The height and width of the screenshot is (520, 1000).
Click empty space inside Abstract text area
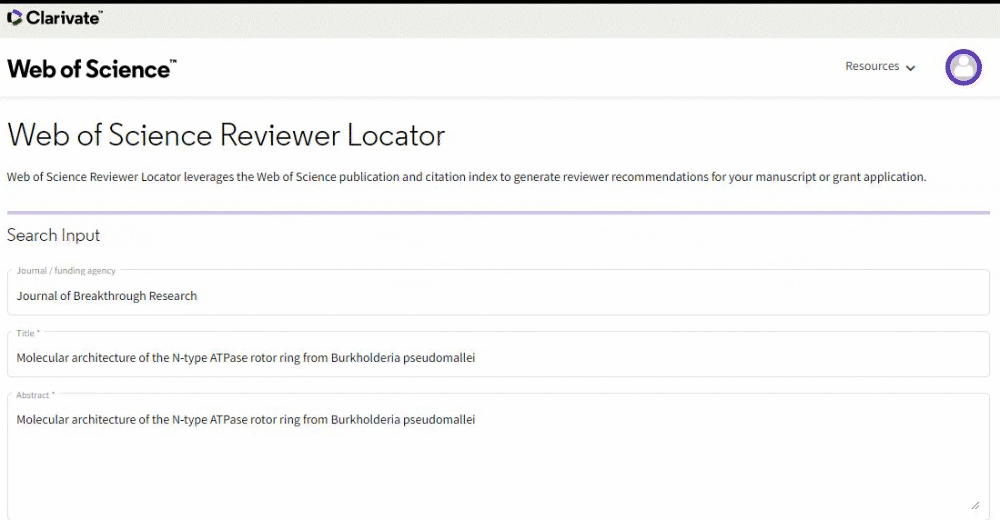pyautogui.click(x=500, y=470)
